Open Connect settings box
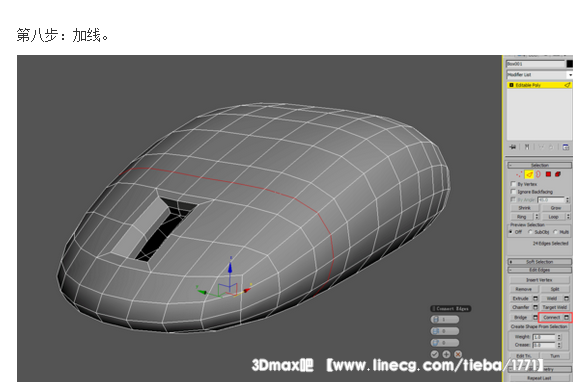The height and width of the screenshot is (382, 573). pos(566,317)
